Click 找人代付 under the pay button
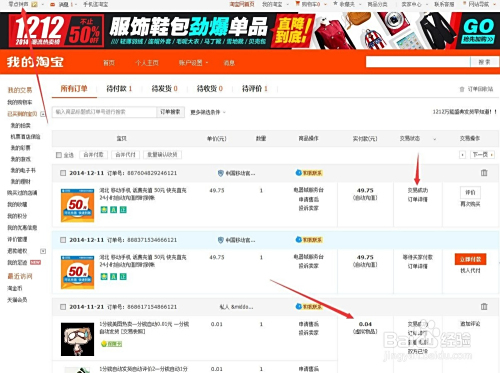Viewport: 500px width, 373px height. click(470, 271)
